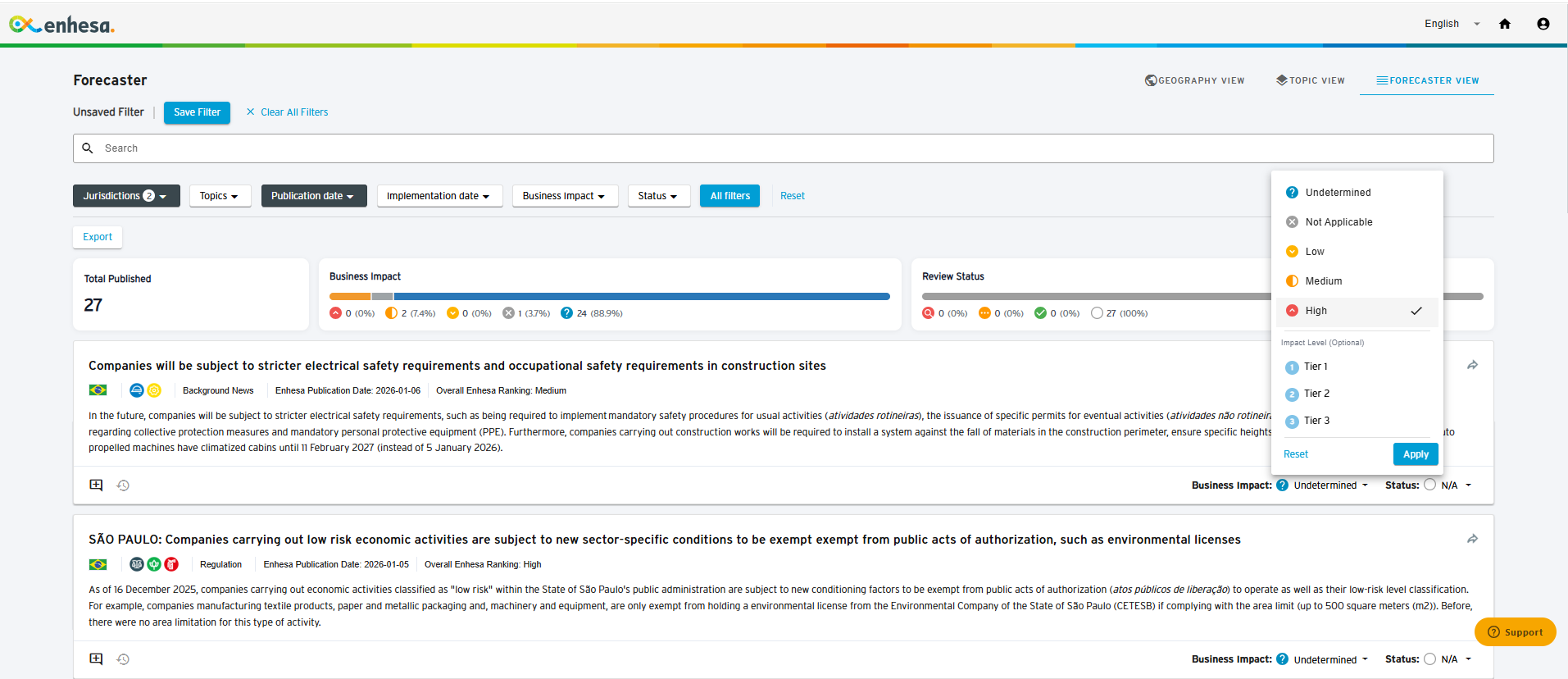Viewport: 1568px width, 679px height.
Task: View history of the São Paulo card
Action: [123, 659]
